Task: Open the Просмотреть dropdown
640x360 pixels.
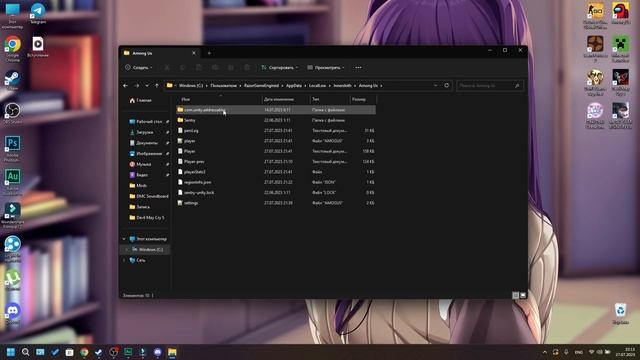Action: (x=326, y=67)
